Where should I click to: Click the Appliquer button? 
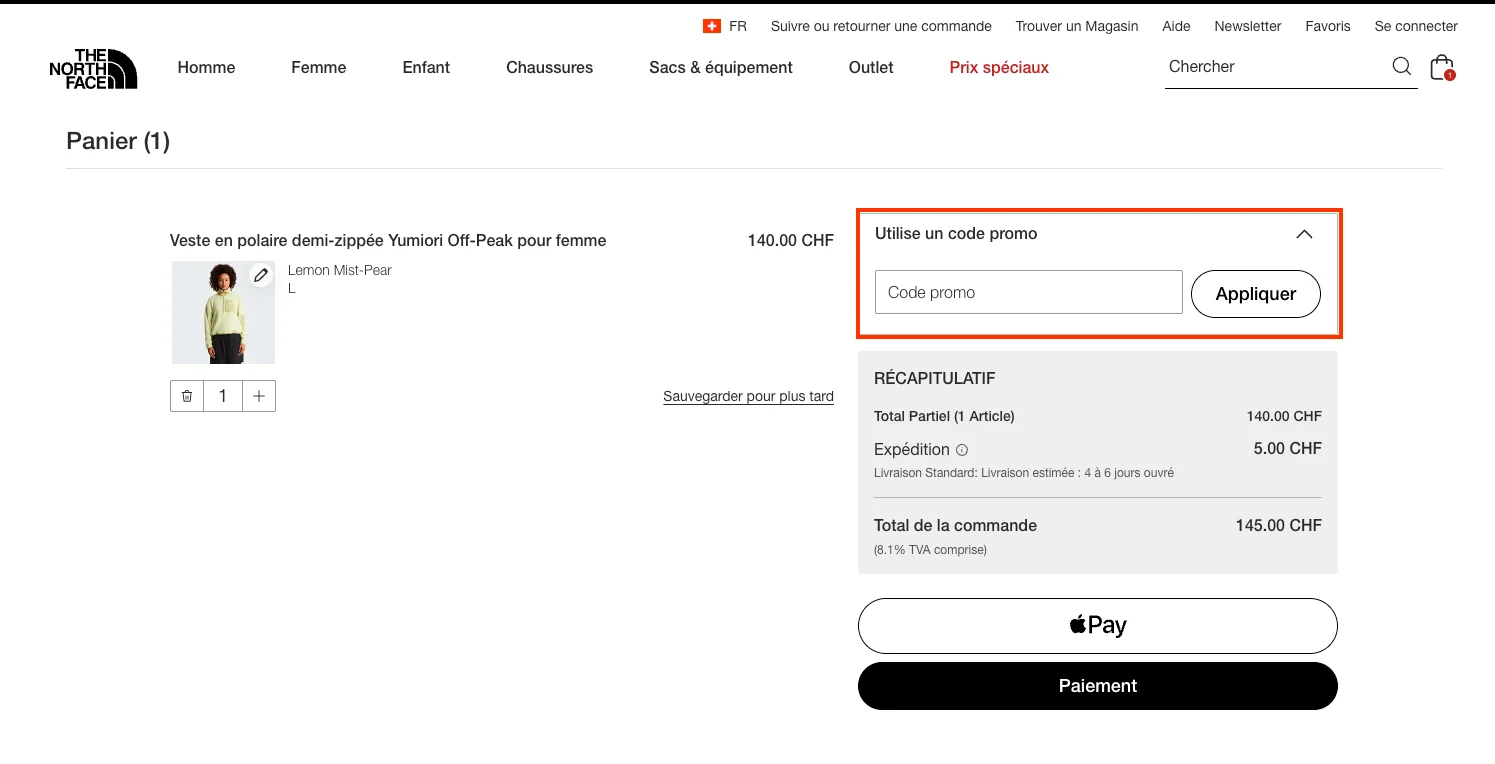[x=1255, y=292]
